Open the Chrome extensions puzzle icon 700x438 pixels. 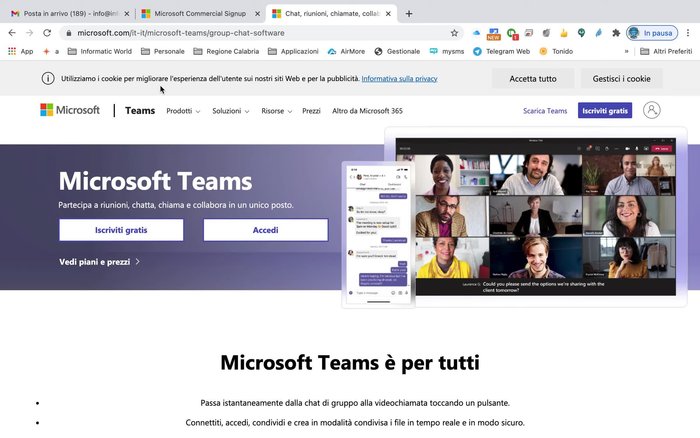pos(616,33)
